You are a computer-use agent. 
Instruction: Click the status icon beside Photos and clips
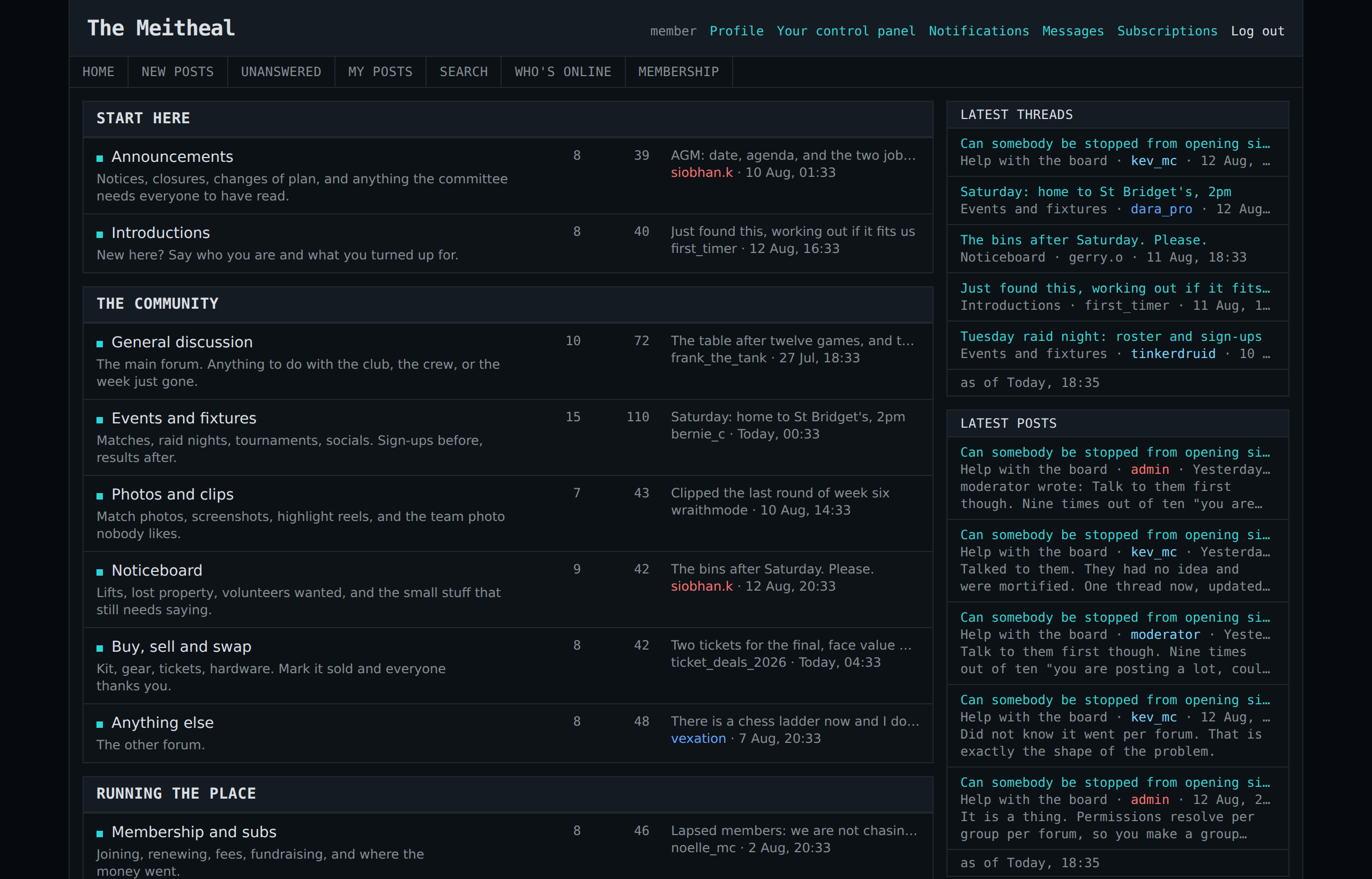(100, 495)
